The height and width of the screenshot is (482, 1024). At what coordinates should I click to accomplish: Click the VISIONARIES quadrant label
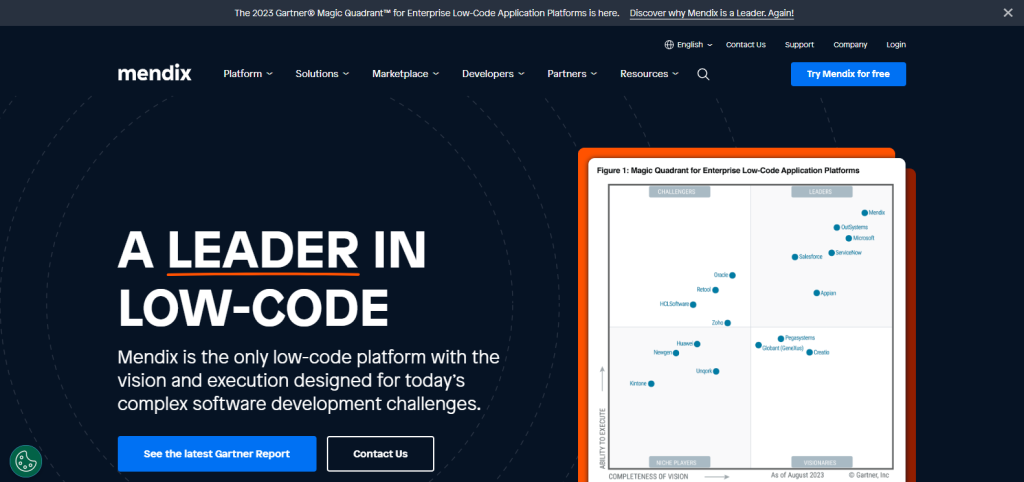[x=822, y=462]
